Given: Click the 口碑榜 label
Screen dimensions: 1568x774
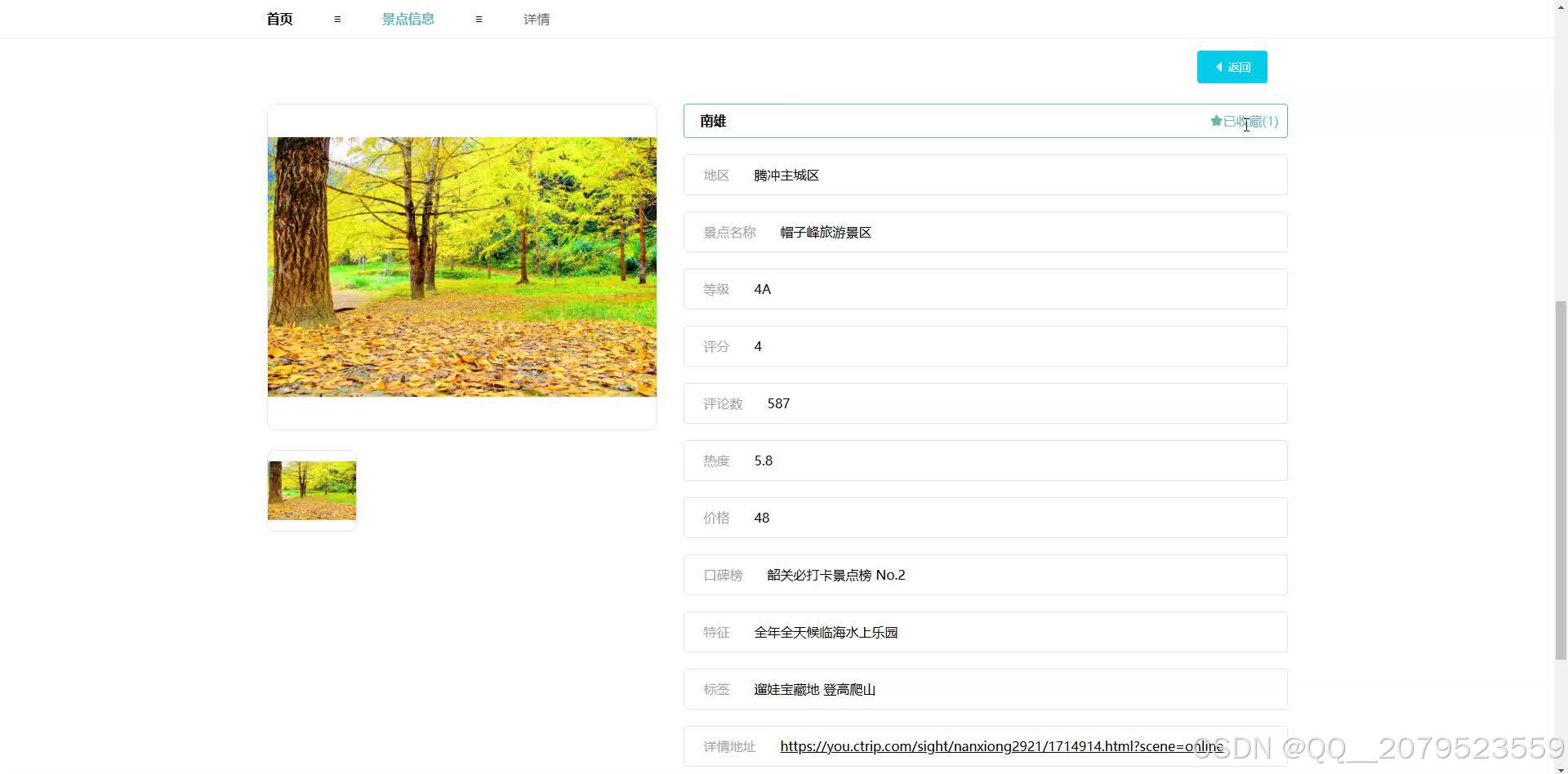Looking at the screenshot, I should coord(723,575).
